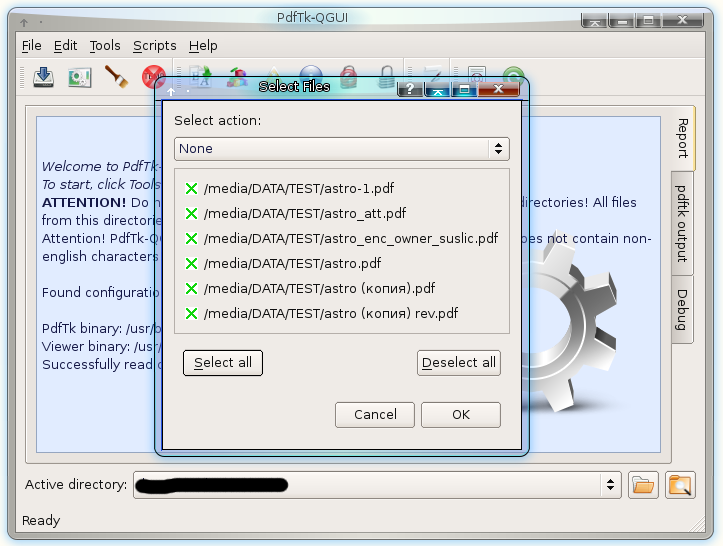Click the Ready status bar text
This screenshot has width=723, height=546.
(41, 521)
